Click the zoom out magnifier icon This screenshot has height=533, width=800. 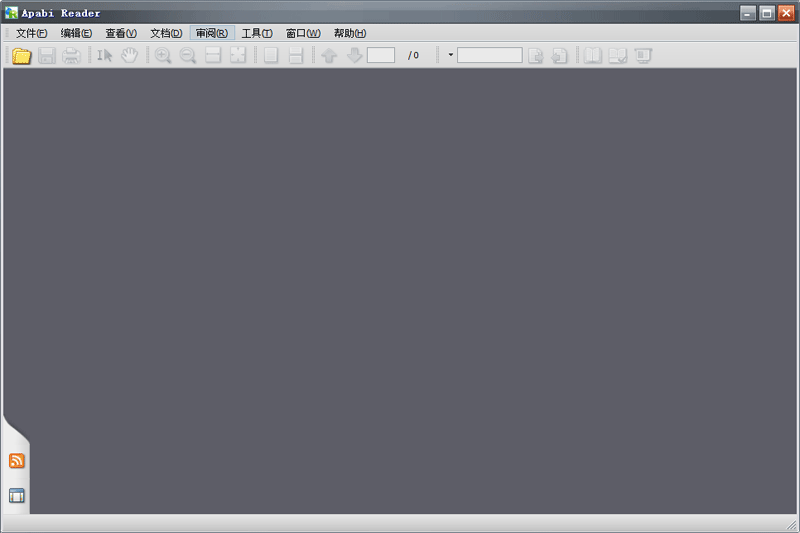coord(188,56)
